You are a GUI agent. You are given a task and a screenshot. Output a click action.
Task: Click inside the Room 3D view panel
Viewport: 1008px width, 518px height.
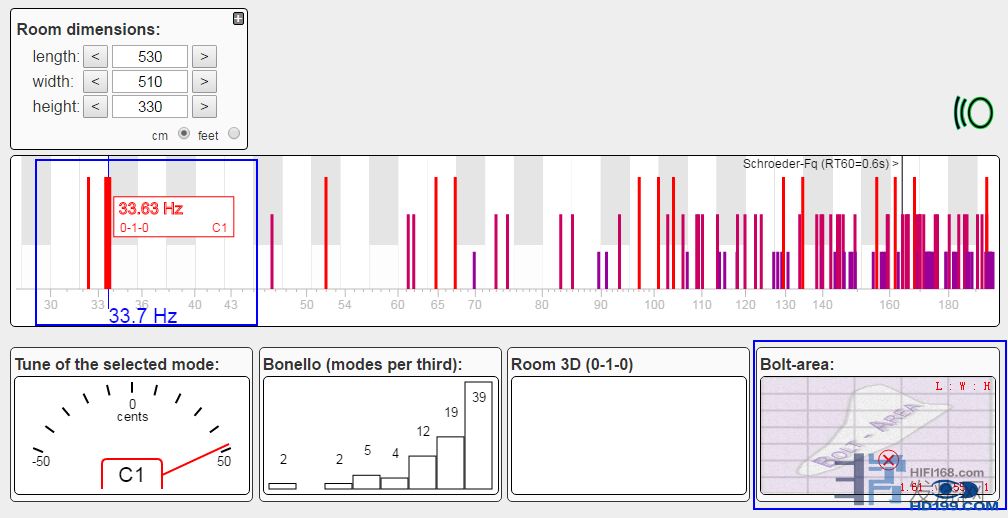coord(627,436)
